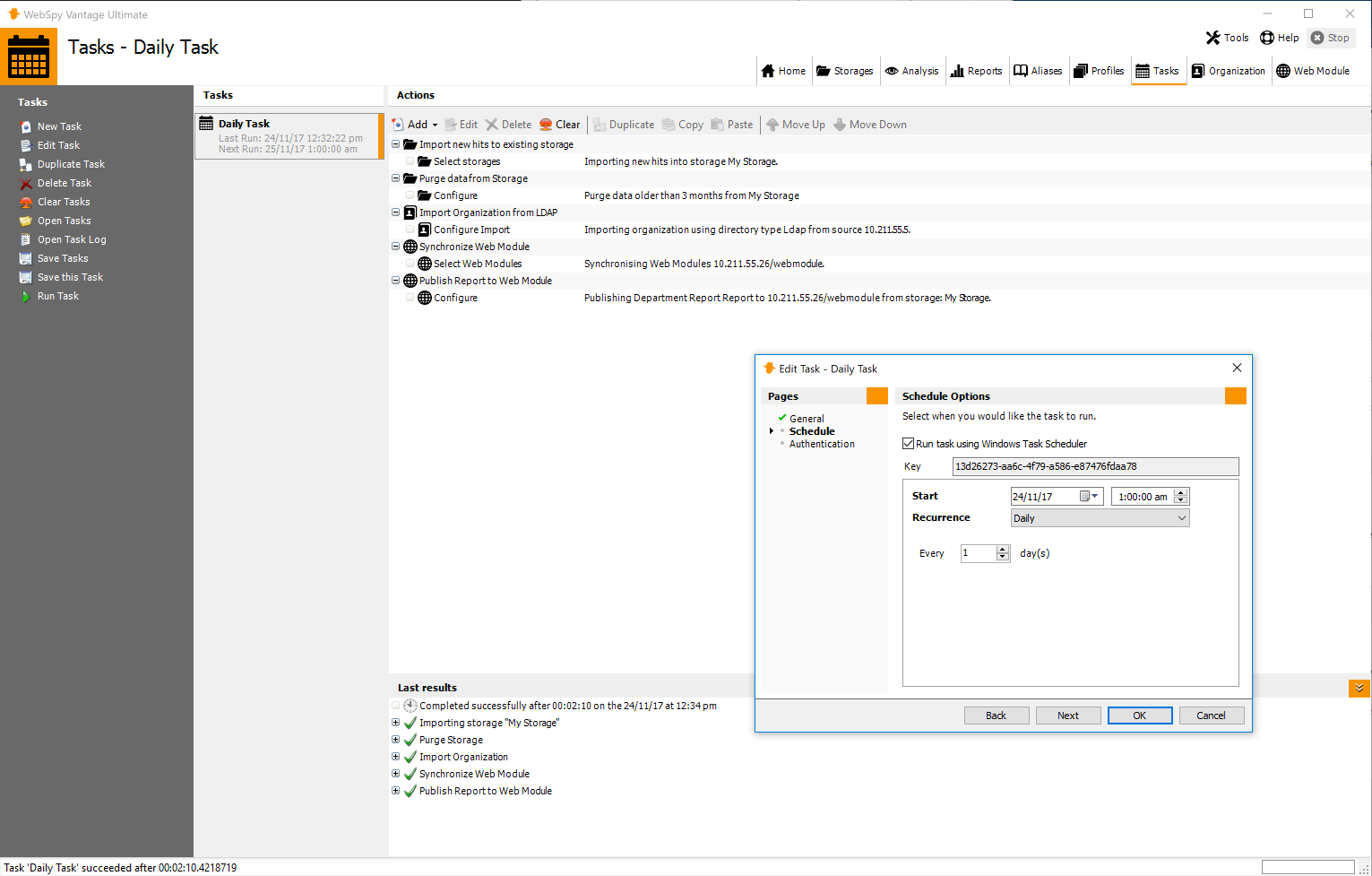Expand the Purge Storage result entry
Viewport: 1372px width, 876px height.
click(x=395, y=739)
